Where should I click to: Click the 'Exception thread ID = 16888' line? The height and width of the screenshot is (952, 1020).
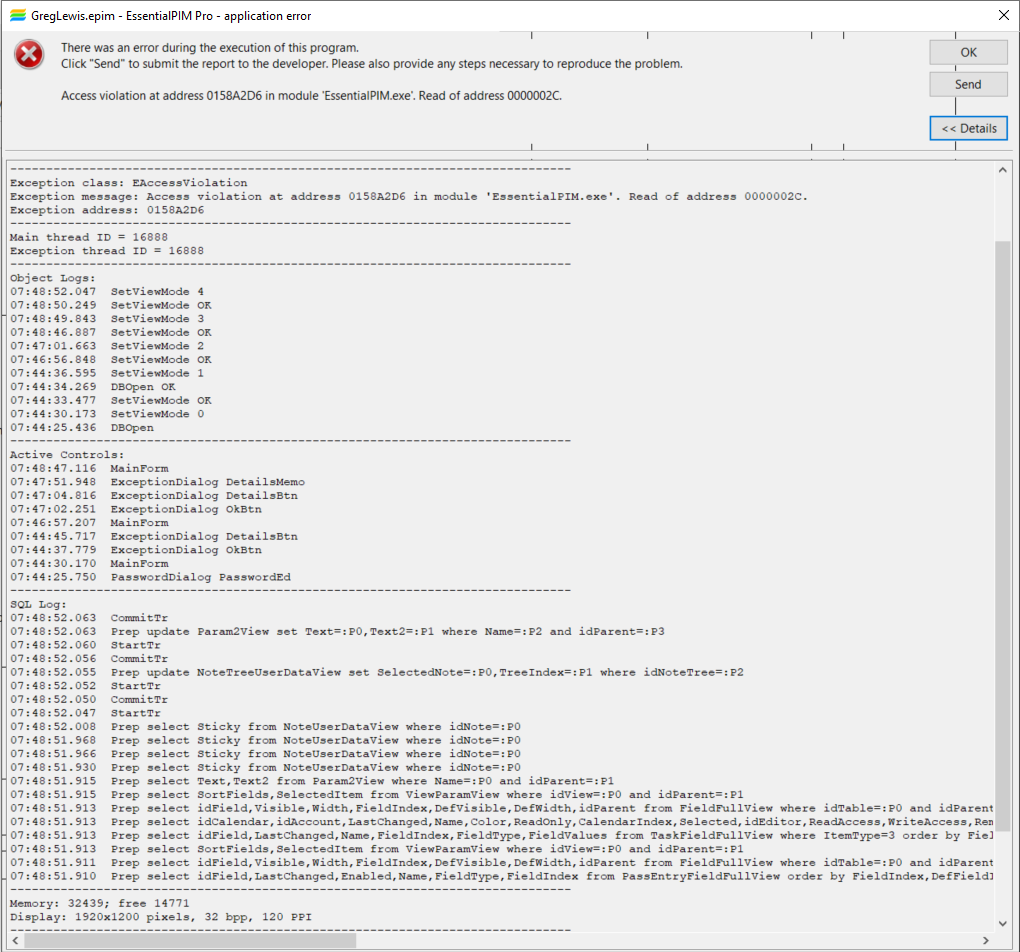[x=107, y=251]
